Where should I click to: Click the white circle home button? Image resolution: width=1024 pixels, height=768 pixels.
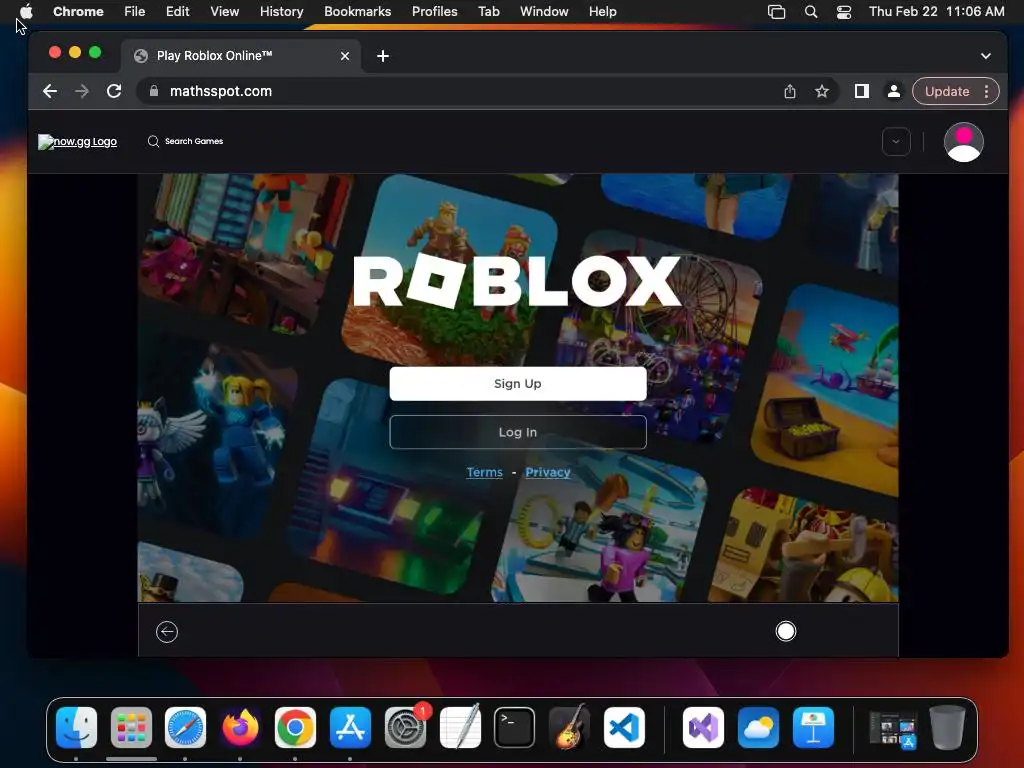786,631
